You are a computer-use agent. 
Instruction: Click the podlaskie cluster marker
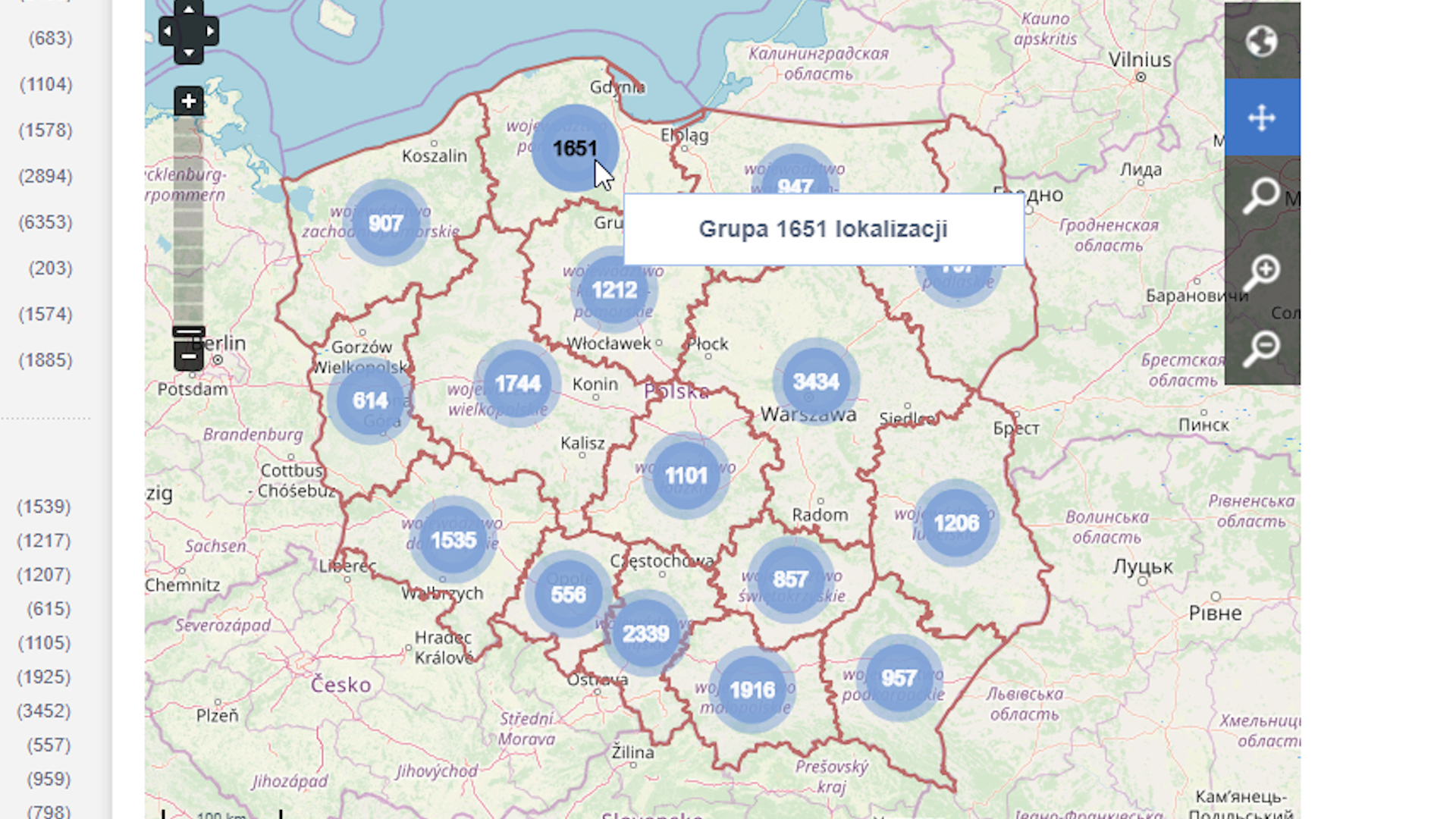point(959,284)
